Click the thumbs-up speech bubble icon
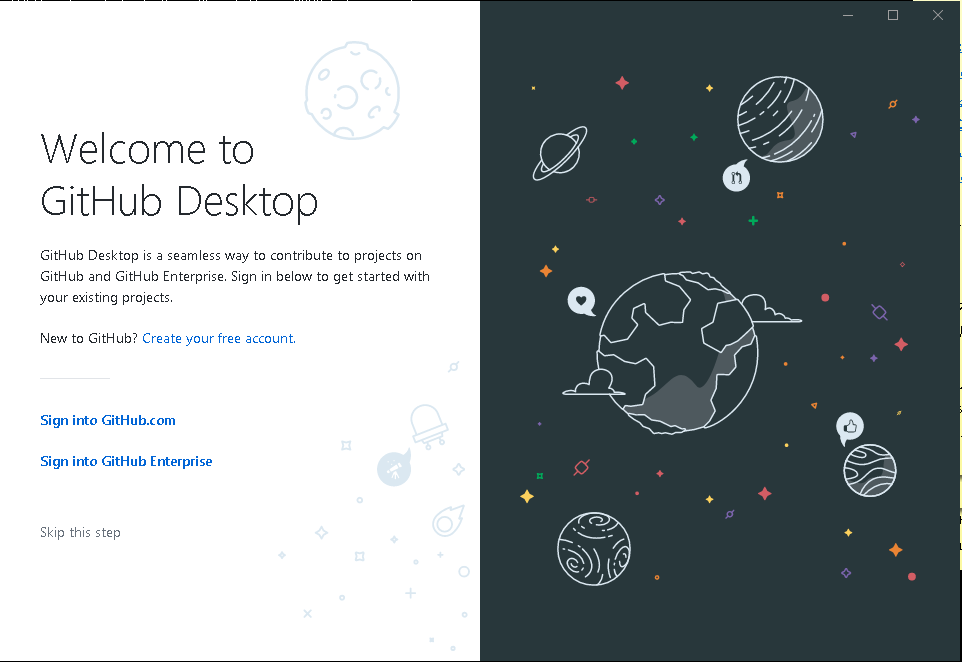962x662 pixels. tap(849, 428)
